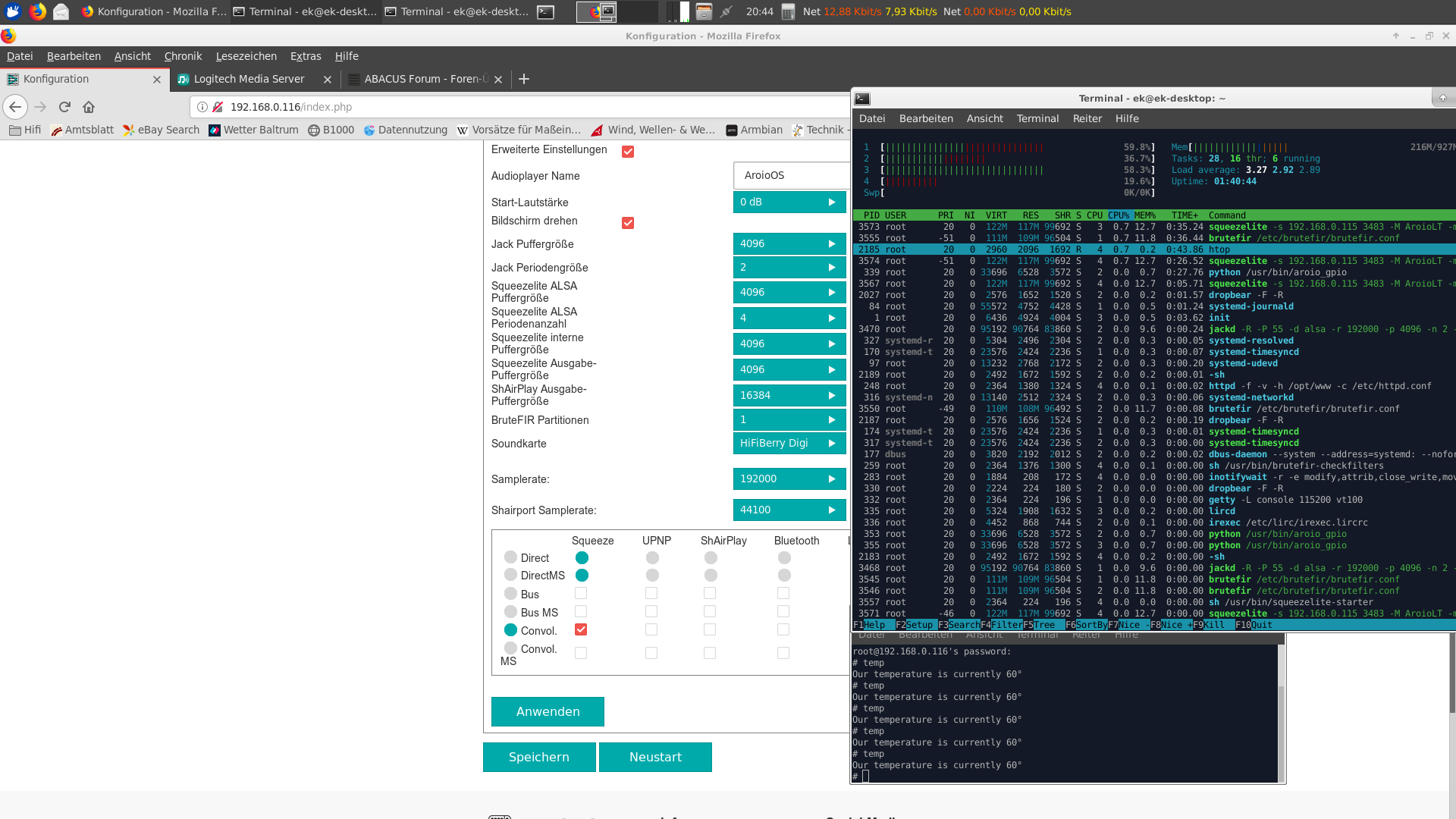Open BruteFIR Partitionen dropdown
Viewport: 1456px width, 819px height.
point(789,420)
